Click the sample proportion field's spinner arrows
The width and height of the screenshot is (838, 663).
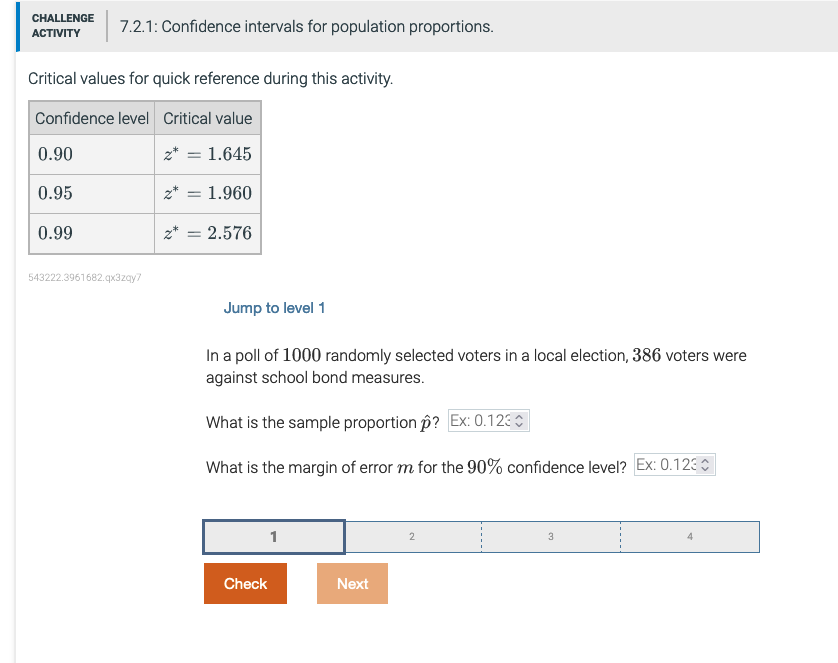tap(519, 421)
